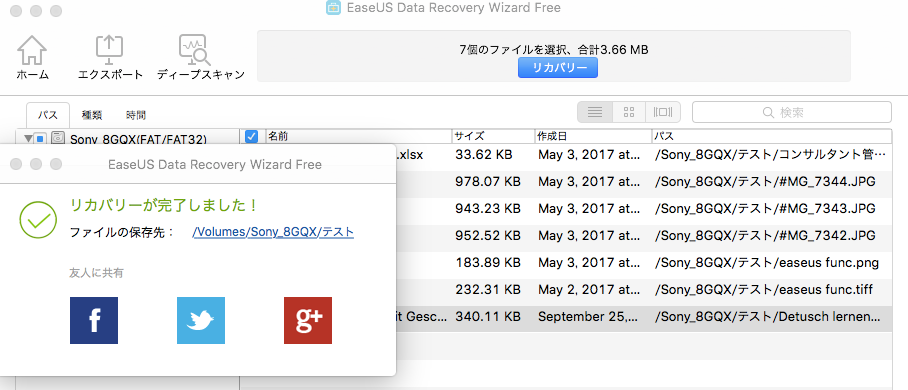Click the Sony_8GQX drive icon

point(57,138)
